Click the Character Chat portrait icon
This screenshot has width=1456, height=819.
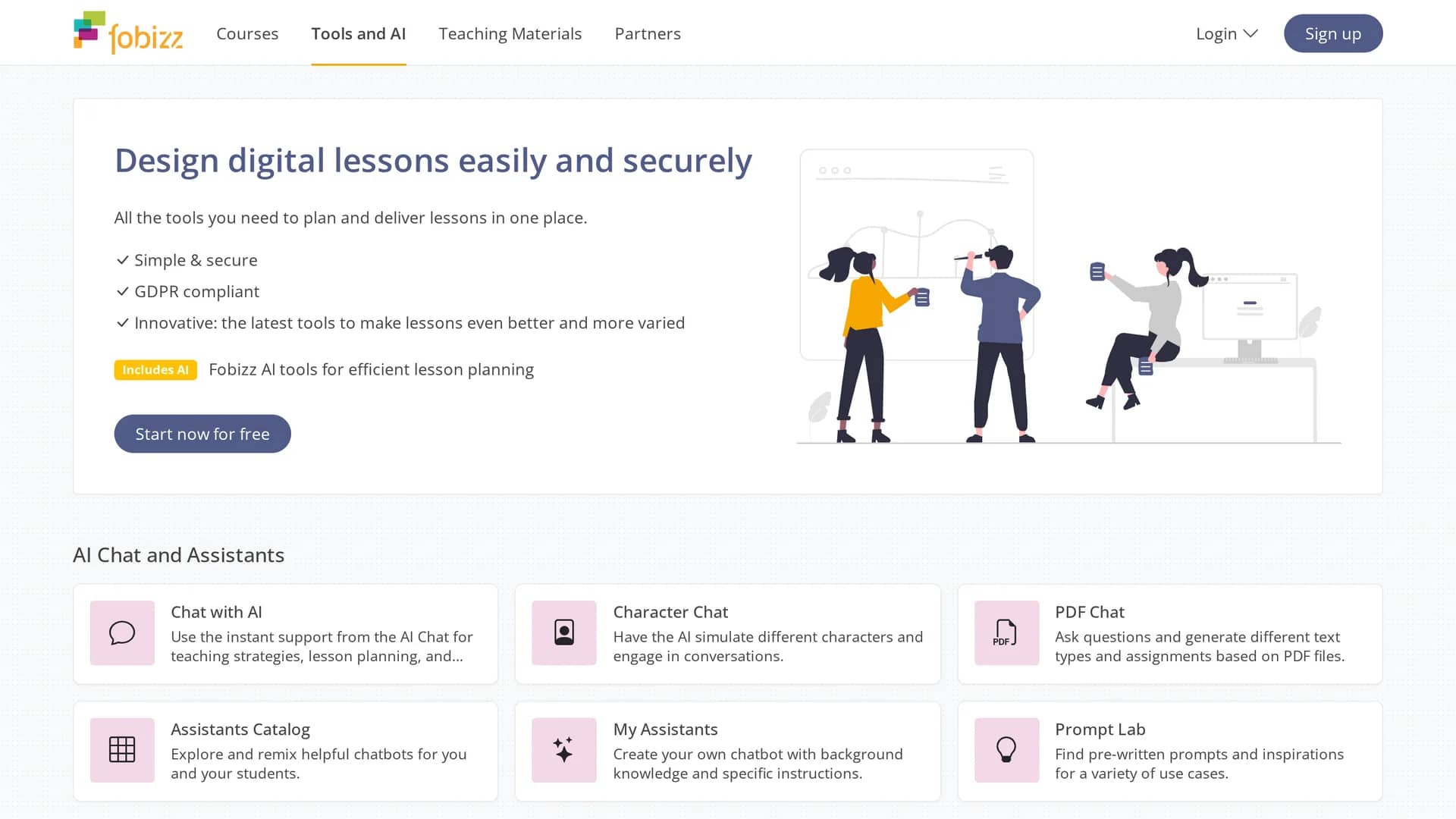tap(564, 633)
